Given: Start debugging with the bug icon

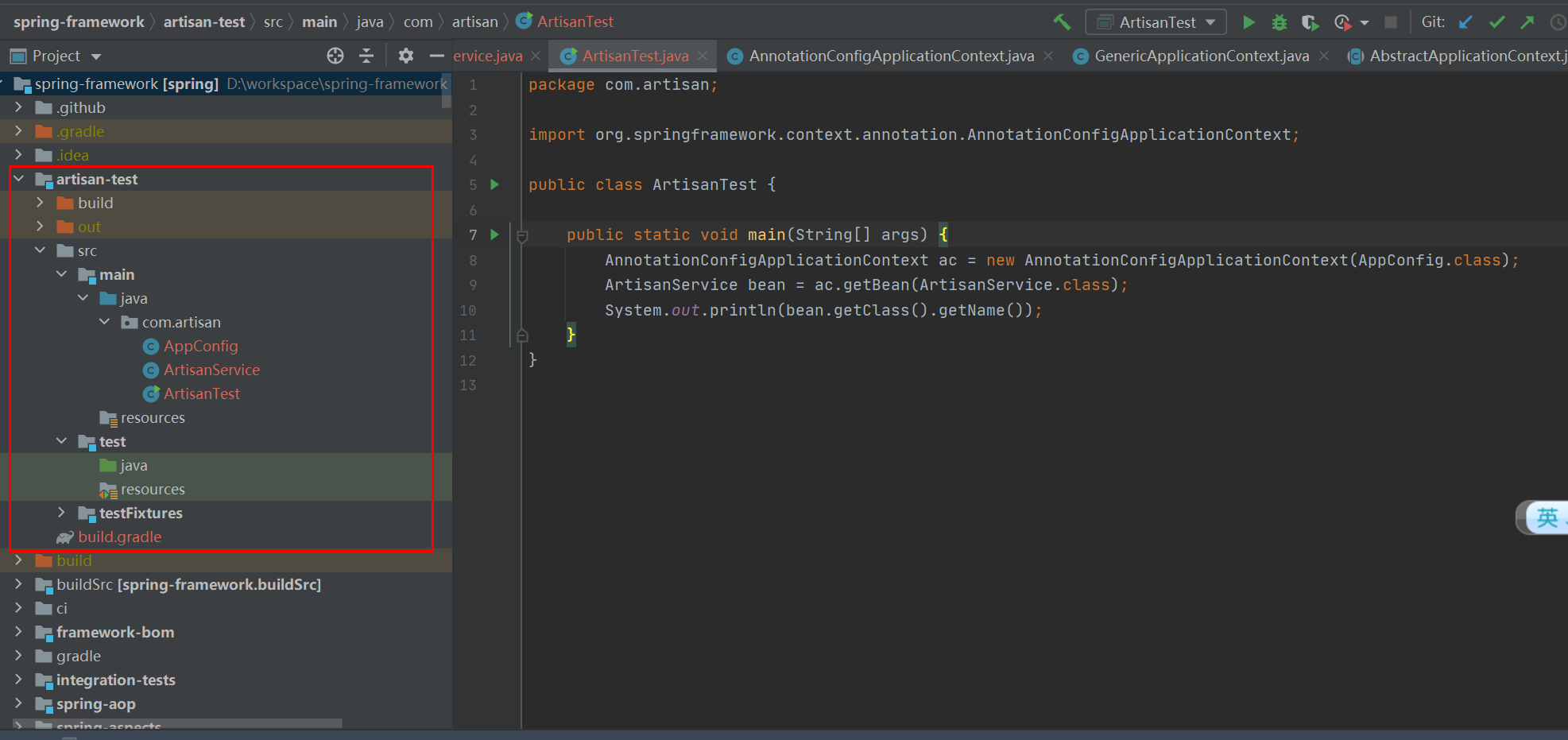Looking at the screenshot, I should point(1280,22).
